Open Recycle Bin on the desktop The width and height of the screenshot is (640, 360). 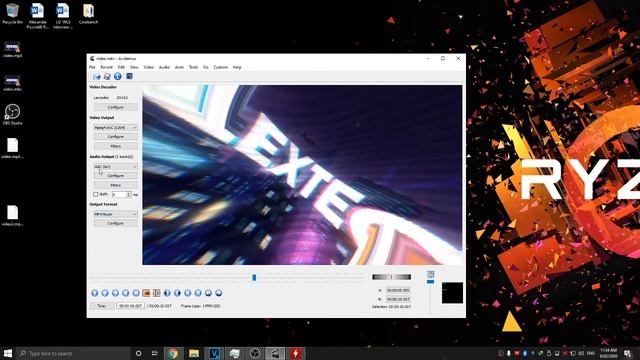(12, 14)
